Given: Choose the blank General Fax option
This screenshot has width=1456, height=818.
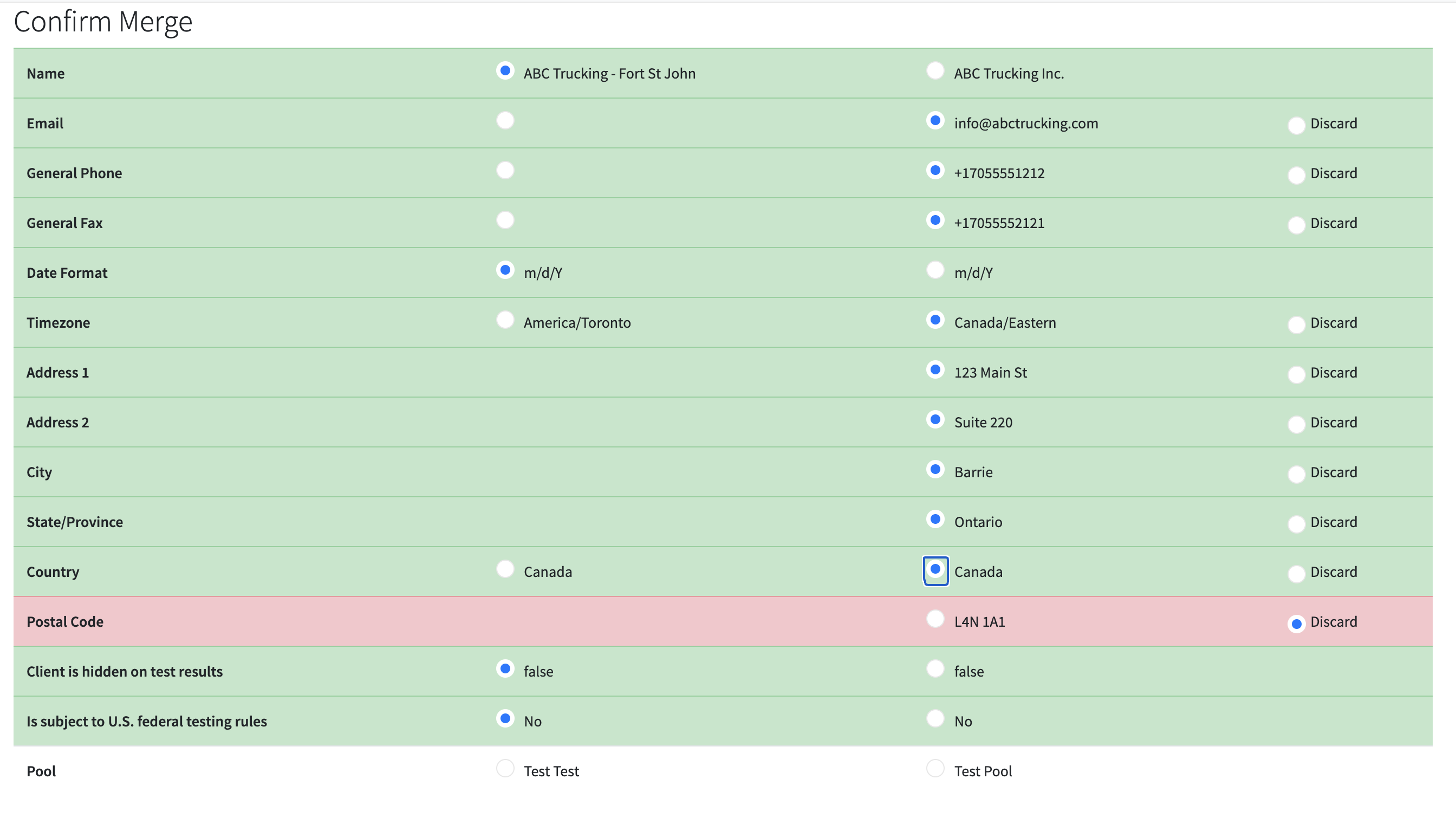Looking at the screenshot, I should click(x=505, y=220).
